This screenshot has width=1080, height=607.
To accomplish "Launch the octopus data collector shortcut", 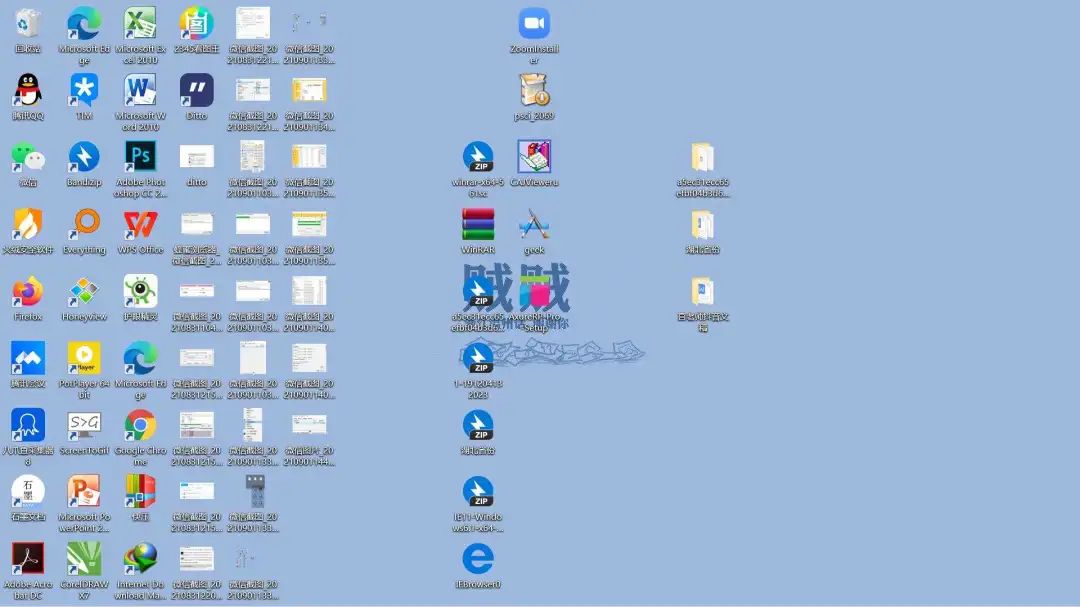I will [28, 425].
